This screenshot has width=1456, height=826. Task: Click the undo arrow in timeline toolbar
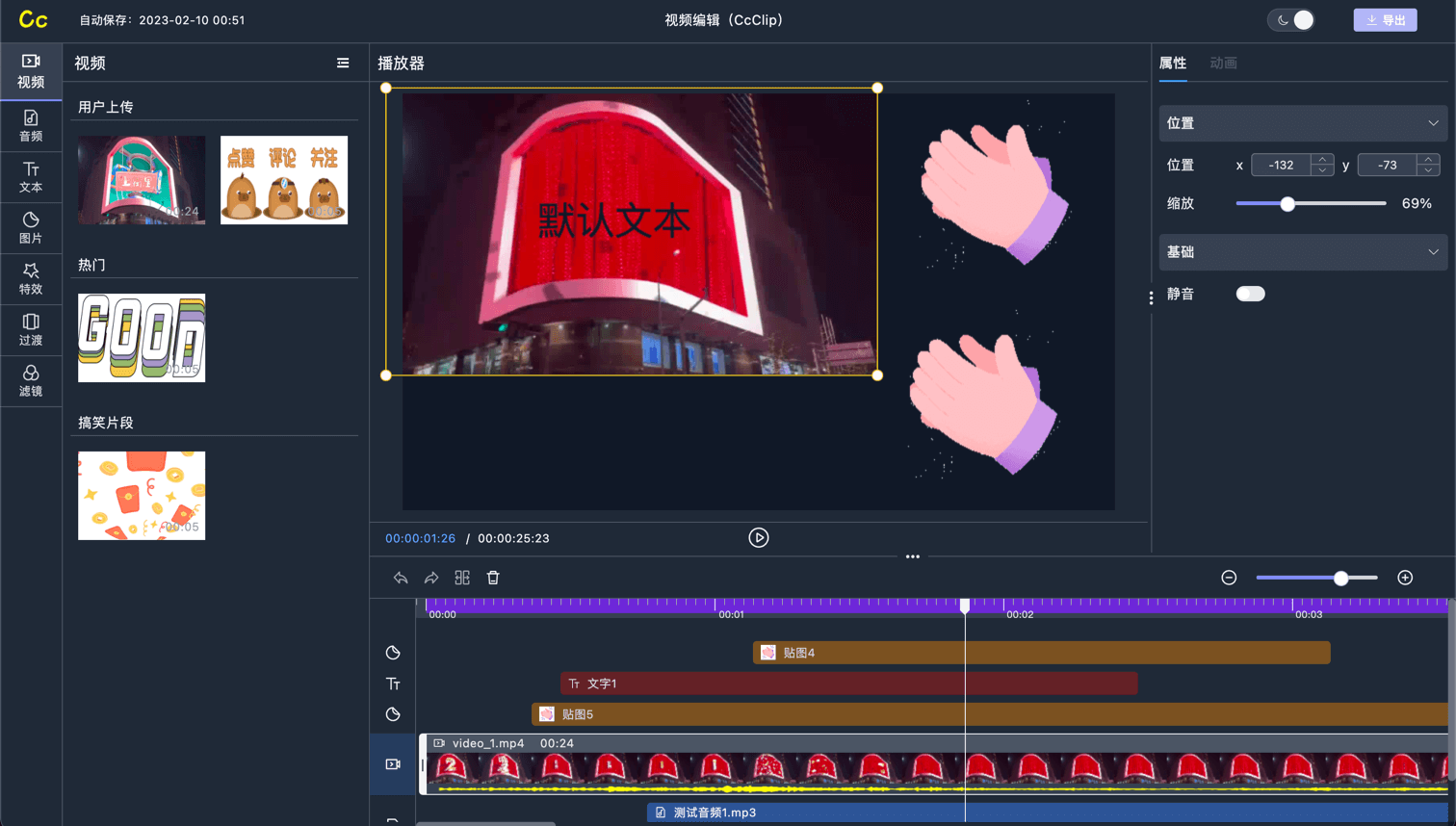click(401, 578)
